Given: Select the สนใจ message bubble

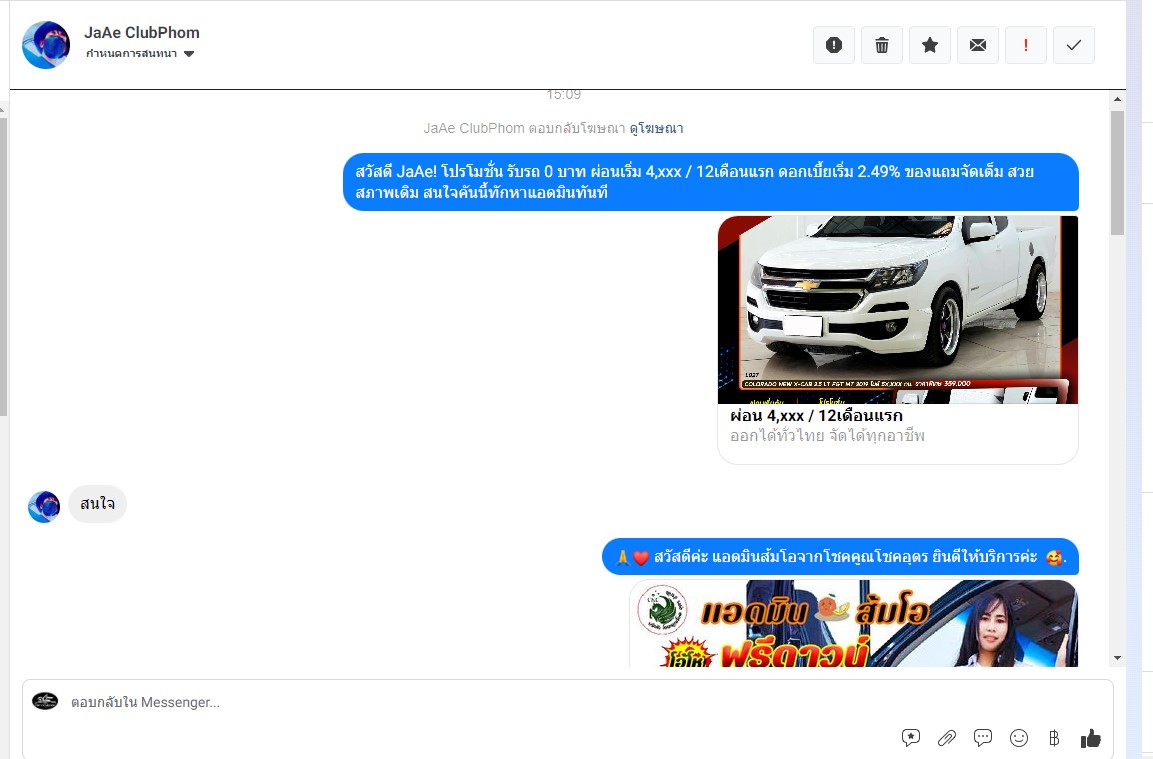Looking at the screenshot, I should pos(97,504).
